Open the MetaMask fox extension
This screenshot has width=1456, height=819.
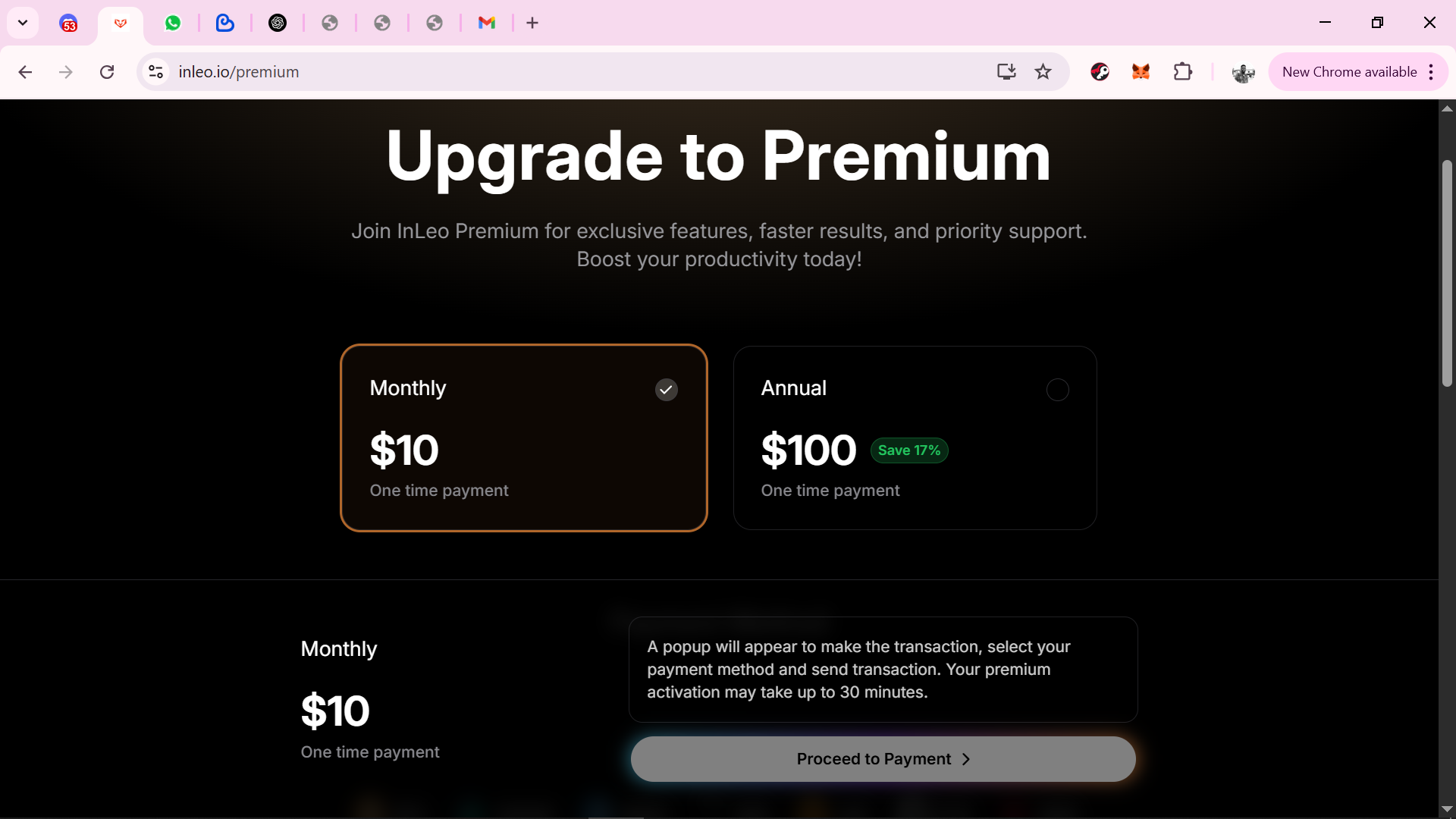1141,72
